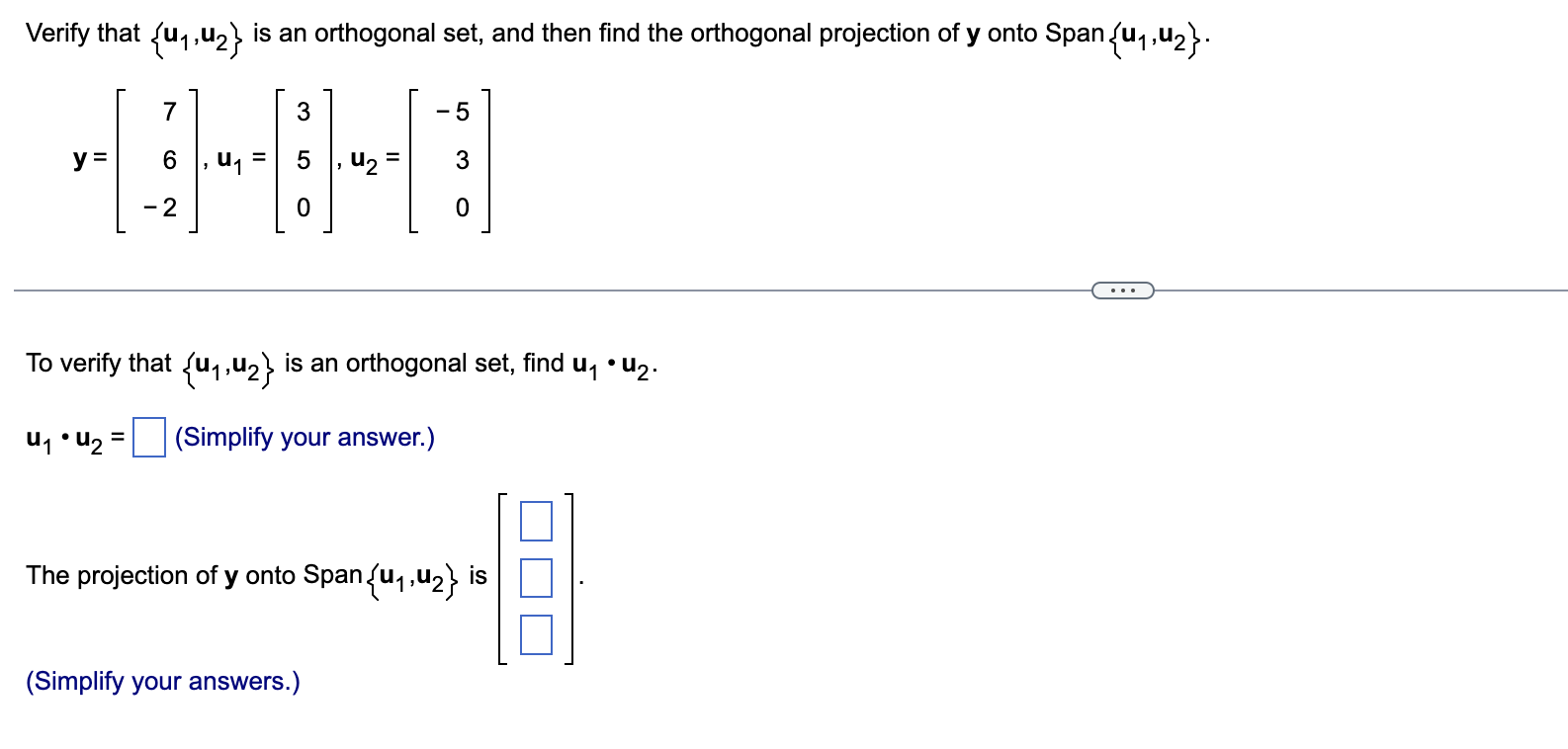Click the entry 7 in vector y
Image resolution: width=1568 pixels, height=749 pixels.
(x=167, y=113)
